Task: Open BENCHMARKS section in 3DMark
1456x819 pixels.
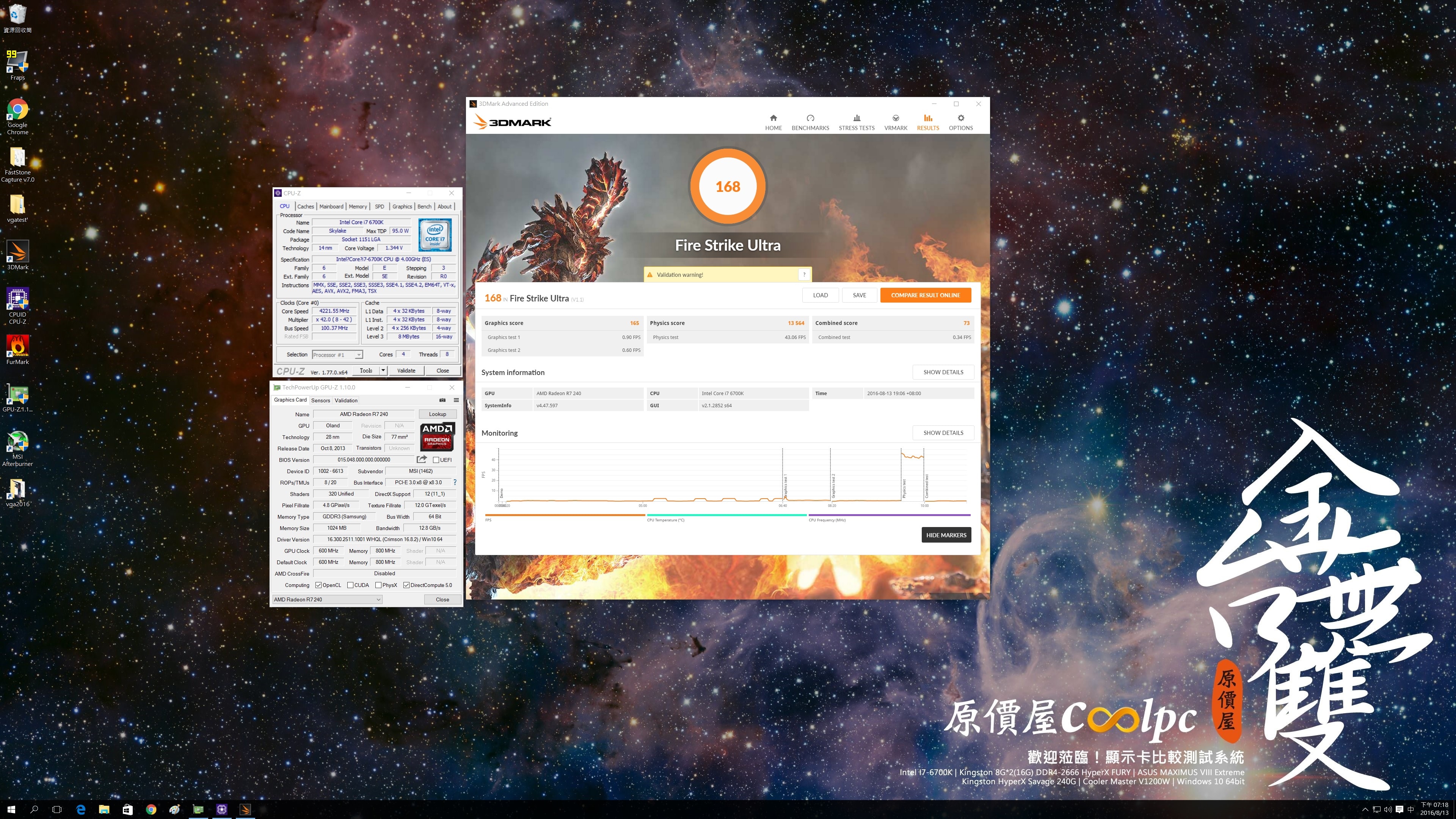Action: coord(810,122)
